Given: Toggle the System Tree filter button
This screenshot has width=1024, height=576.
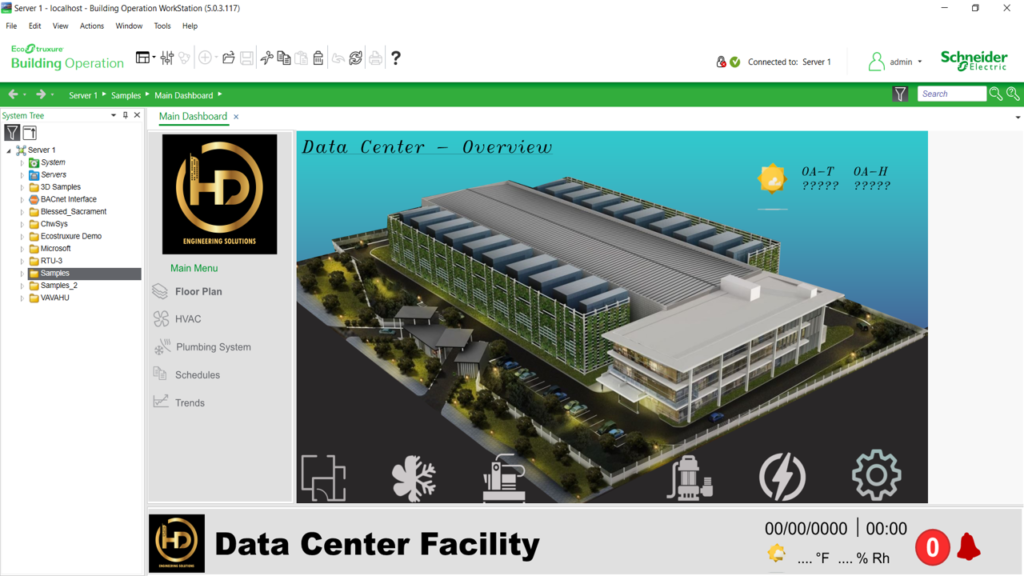Looking at the screenshot, I should (x=12, y=132).
